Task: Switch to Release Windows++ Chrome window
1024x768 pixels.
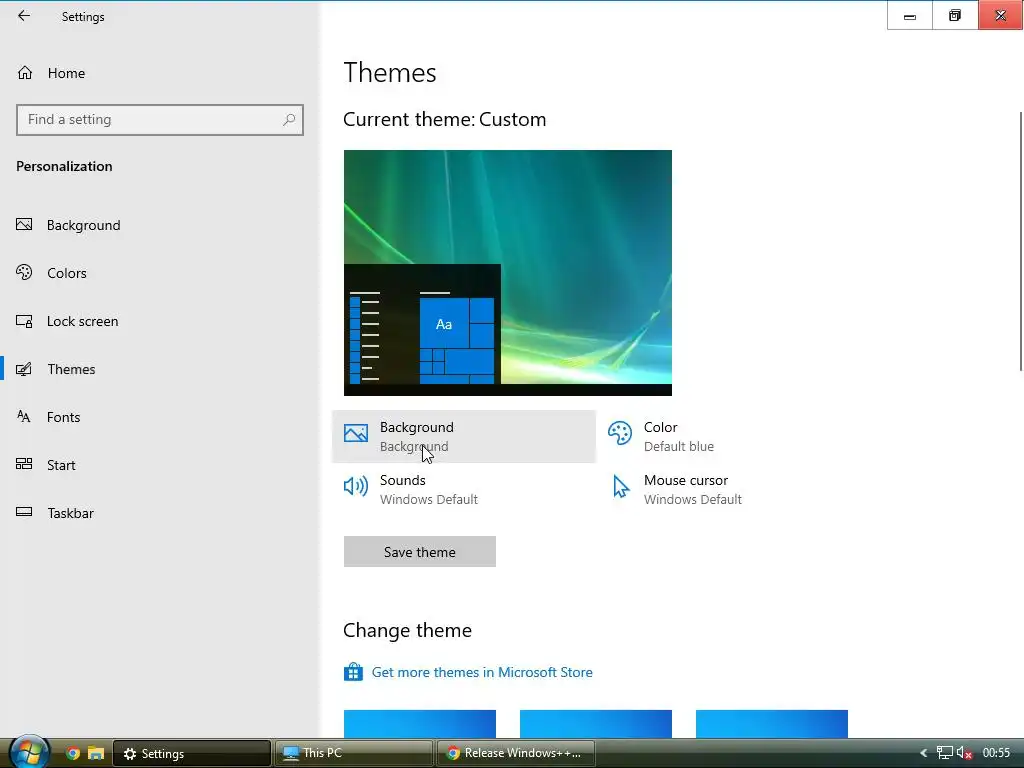Action: [515, 753]
